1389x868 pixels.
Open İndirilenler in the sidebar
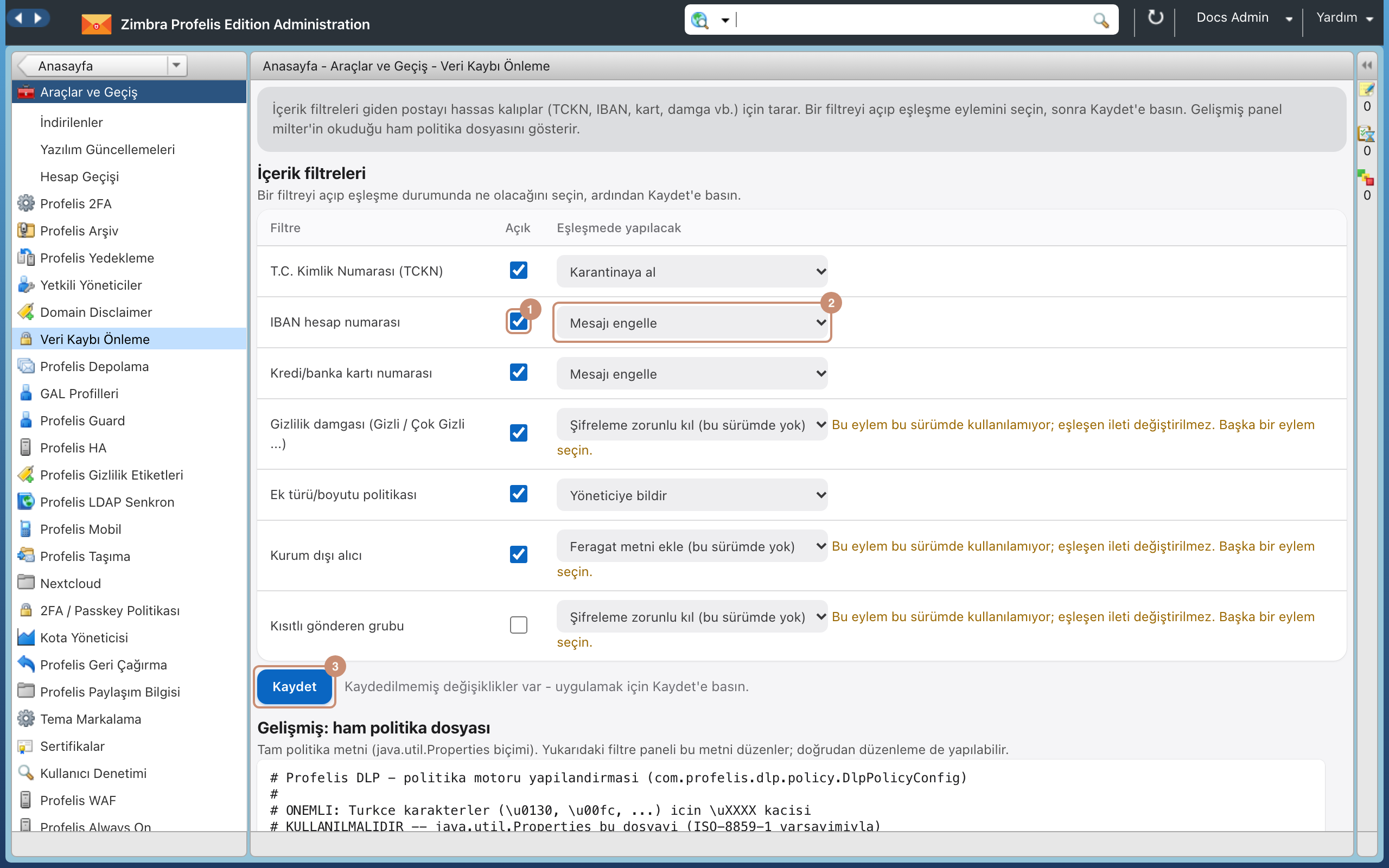point(71,122)
